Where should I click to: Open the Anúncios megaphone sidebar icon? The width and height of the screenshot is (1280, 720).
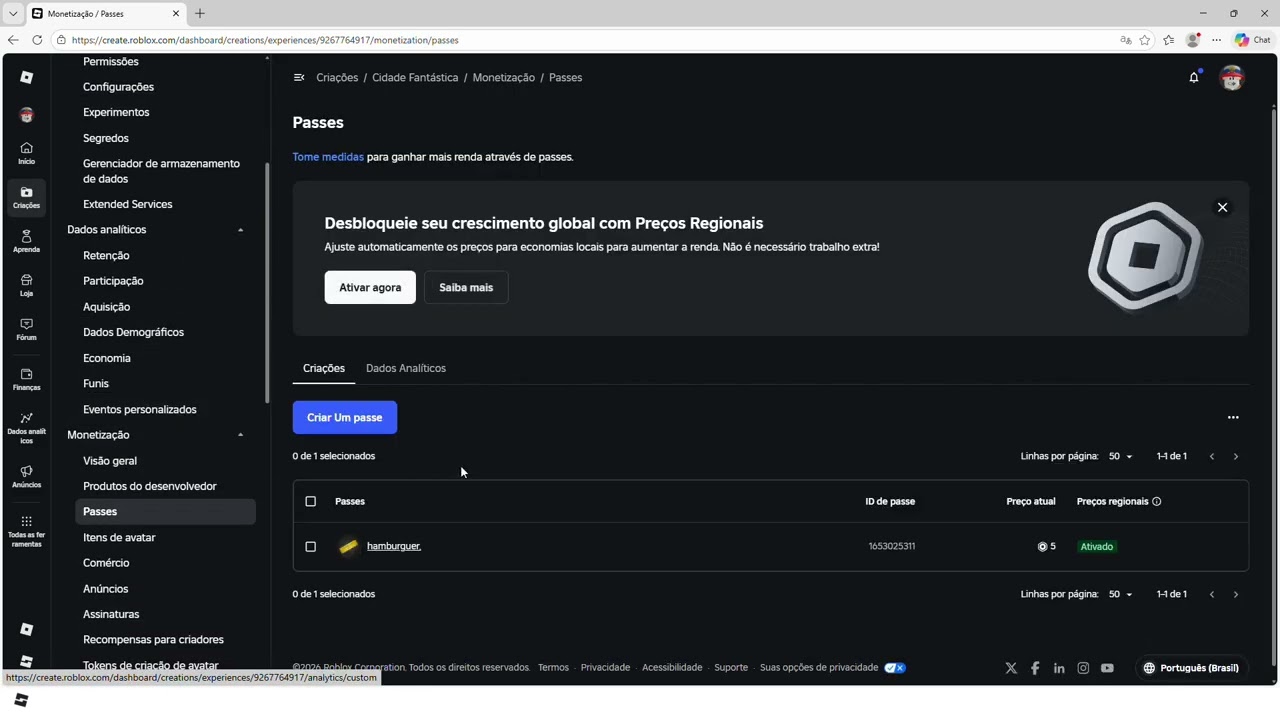[26, 476]
